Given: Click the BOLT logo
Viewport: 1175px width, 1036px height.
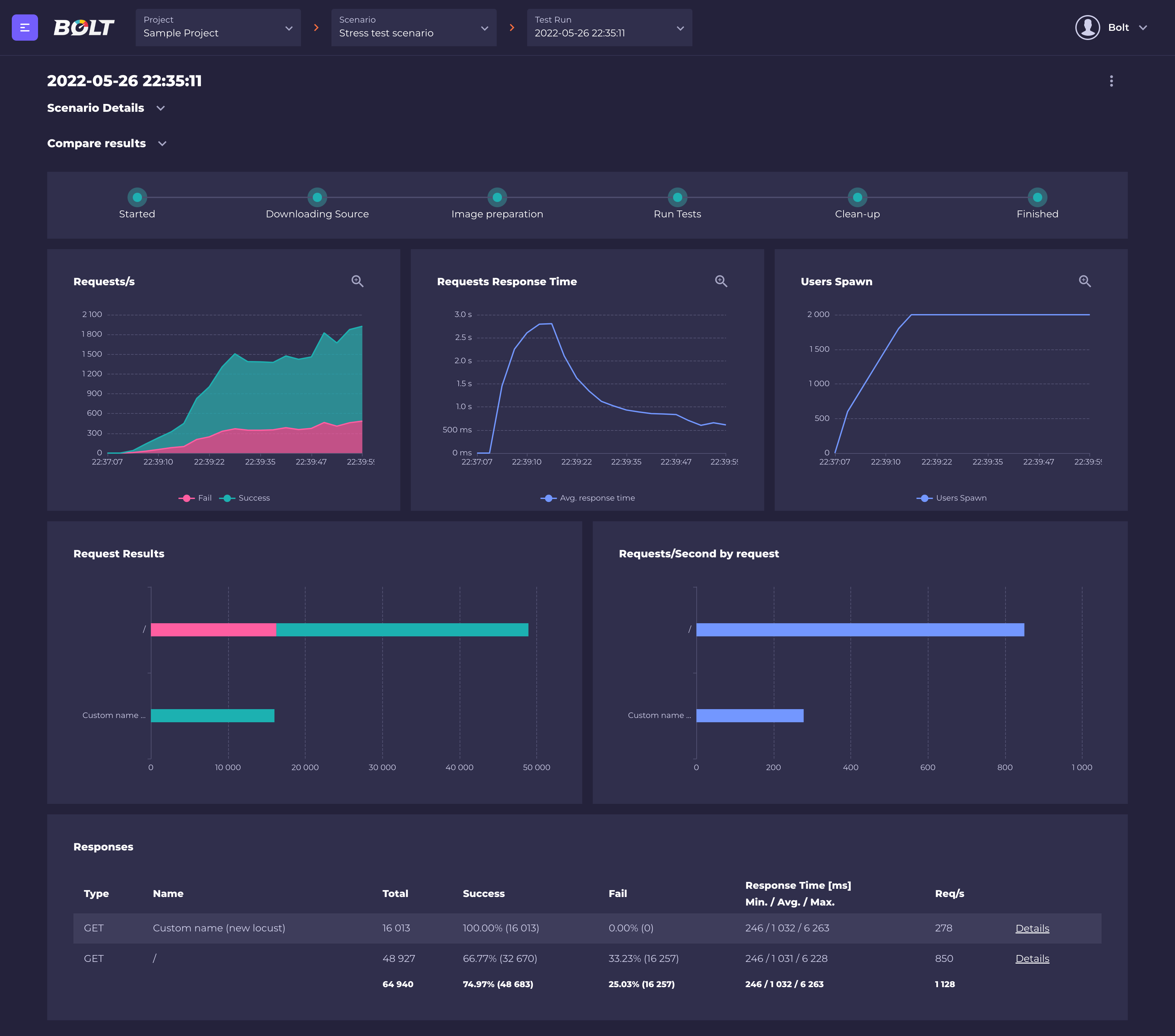Looking at the screenshot, I should (84, 28).
